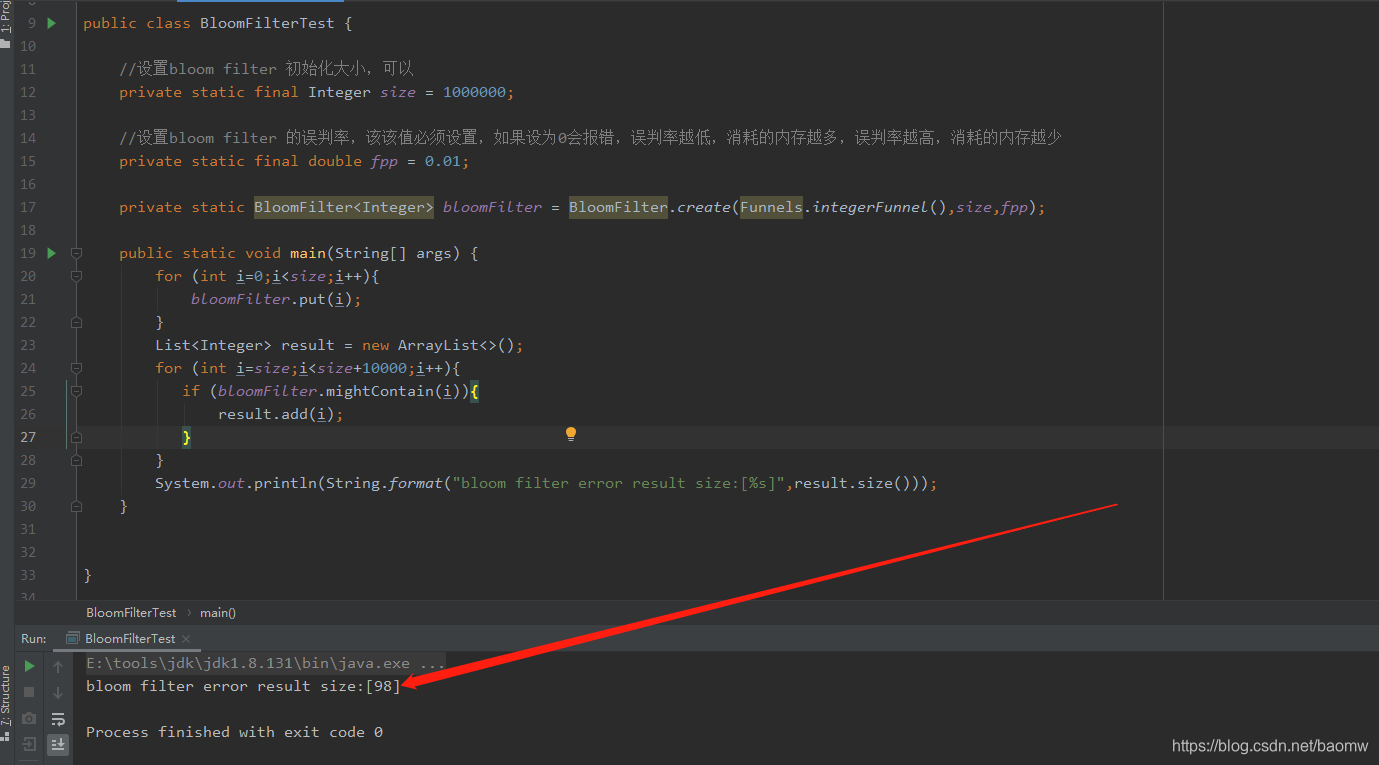The width and height of the screenshot is (1379, 765).
Task: Click console output line with size:[98]
Action: 243,686
